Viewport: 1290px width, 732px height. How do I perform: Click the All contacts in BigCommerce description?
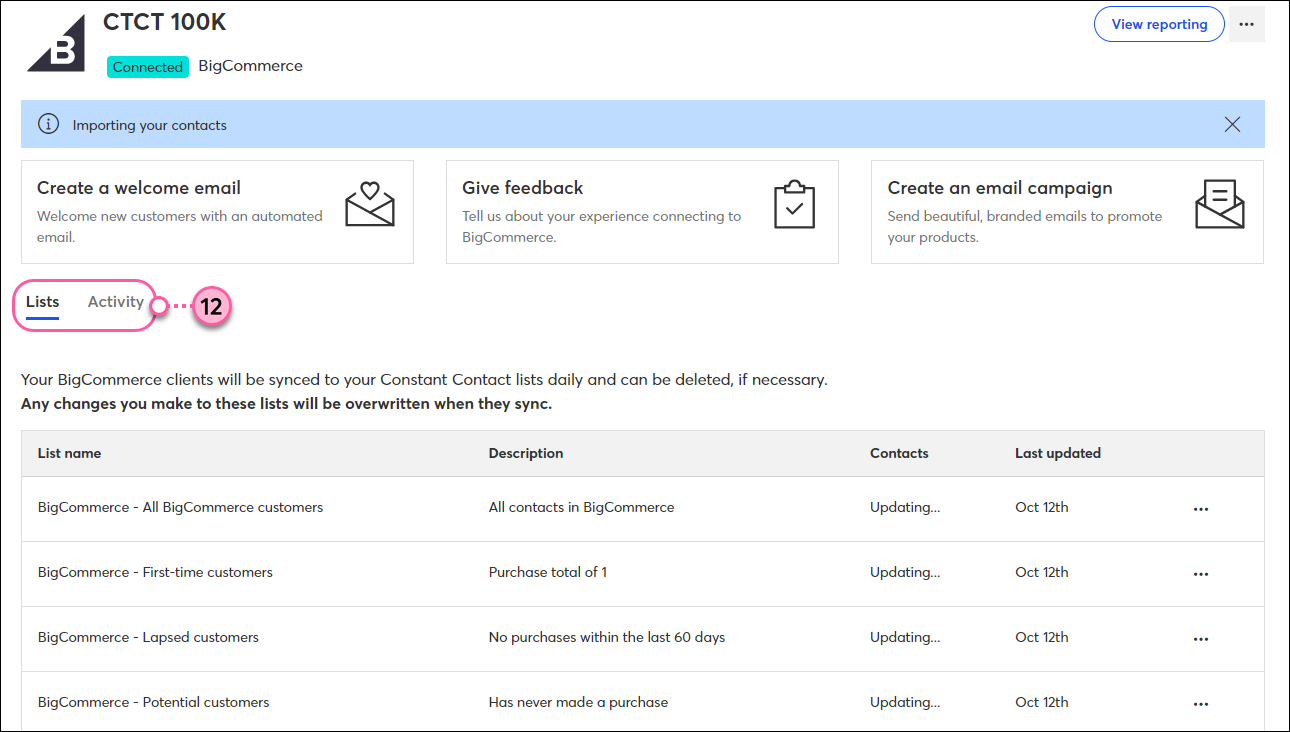[582, 507]
